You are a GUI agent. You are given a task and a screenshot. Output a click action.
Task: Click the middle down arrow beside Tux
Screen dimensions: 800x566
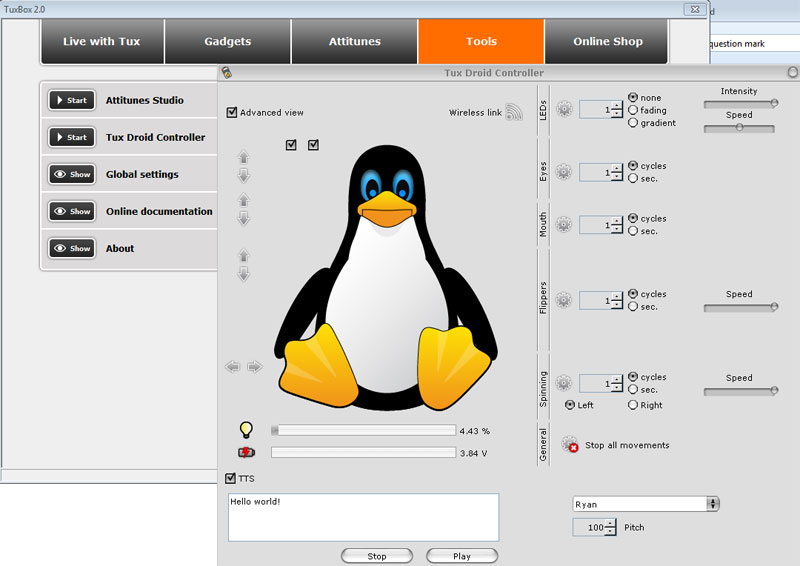244,219
